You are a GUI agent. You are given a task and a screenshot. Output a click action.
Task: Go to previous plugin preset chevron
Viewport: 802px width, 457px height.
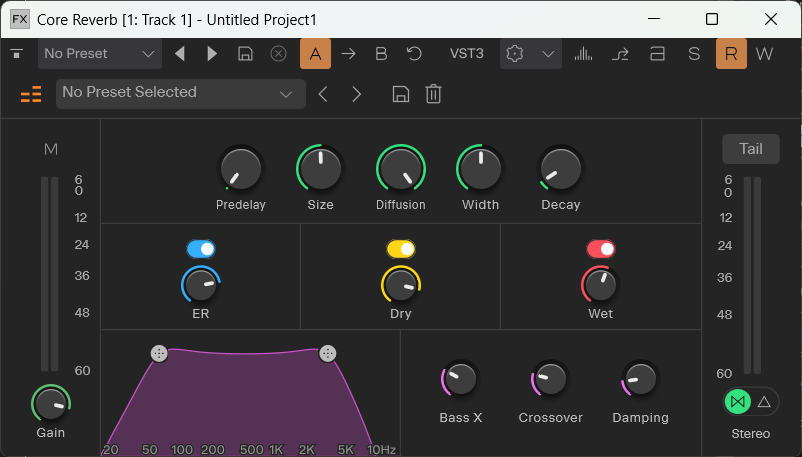tap(322, 94)
